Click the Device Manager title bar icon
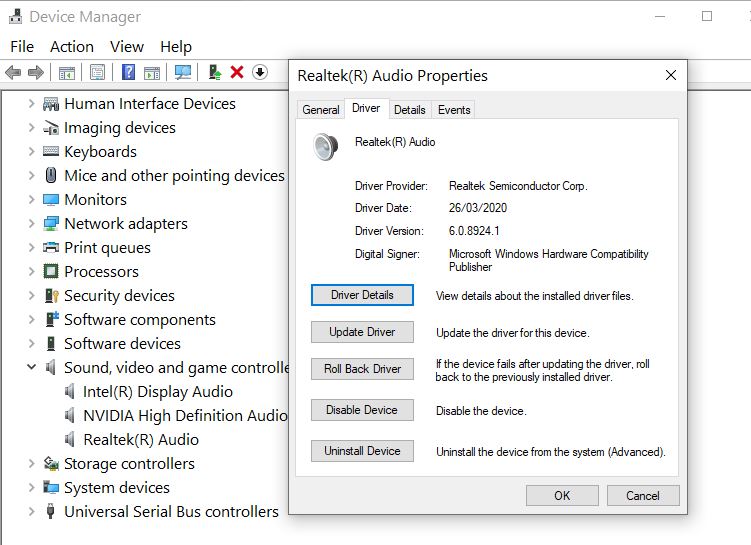Screen dimensions: 751x545 coord(15,16)
